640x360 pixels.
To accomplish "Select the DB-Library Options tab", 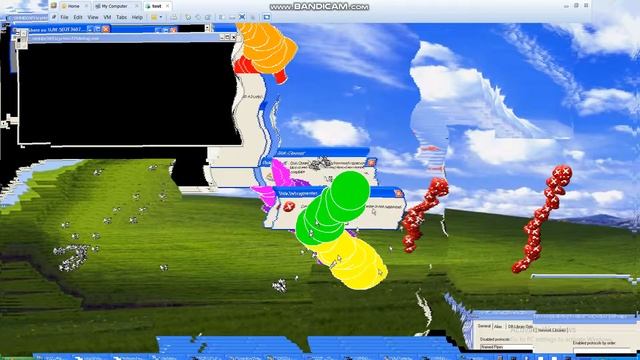I will (520, 327).
